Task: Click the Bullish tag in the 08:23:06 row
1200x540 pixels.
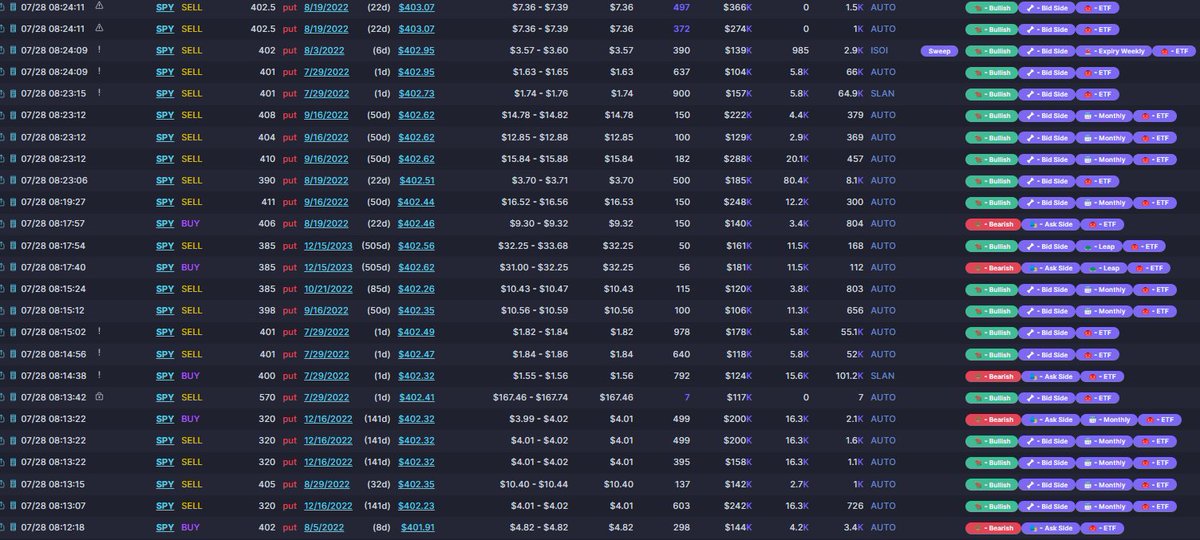Action: point(991,181)
